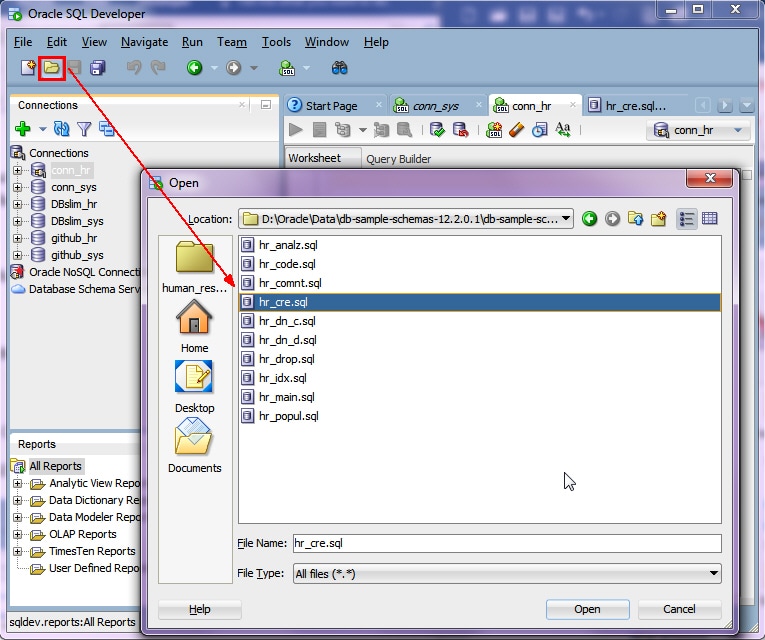Click the Clear eraser icon in worksheet toolbar
The width and height of the screenshot is (765, 640).
tap(517, 130)
